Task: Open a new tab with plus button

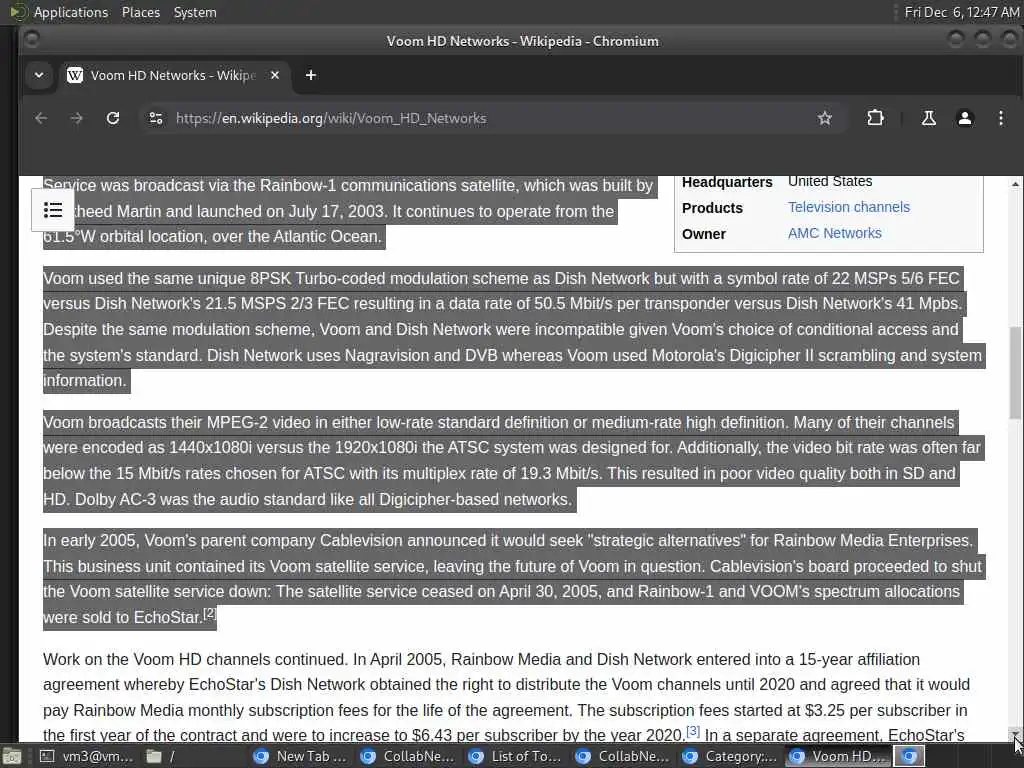Action: 311,75
